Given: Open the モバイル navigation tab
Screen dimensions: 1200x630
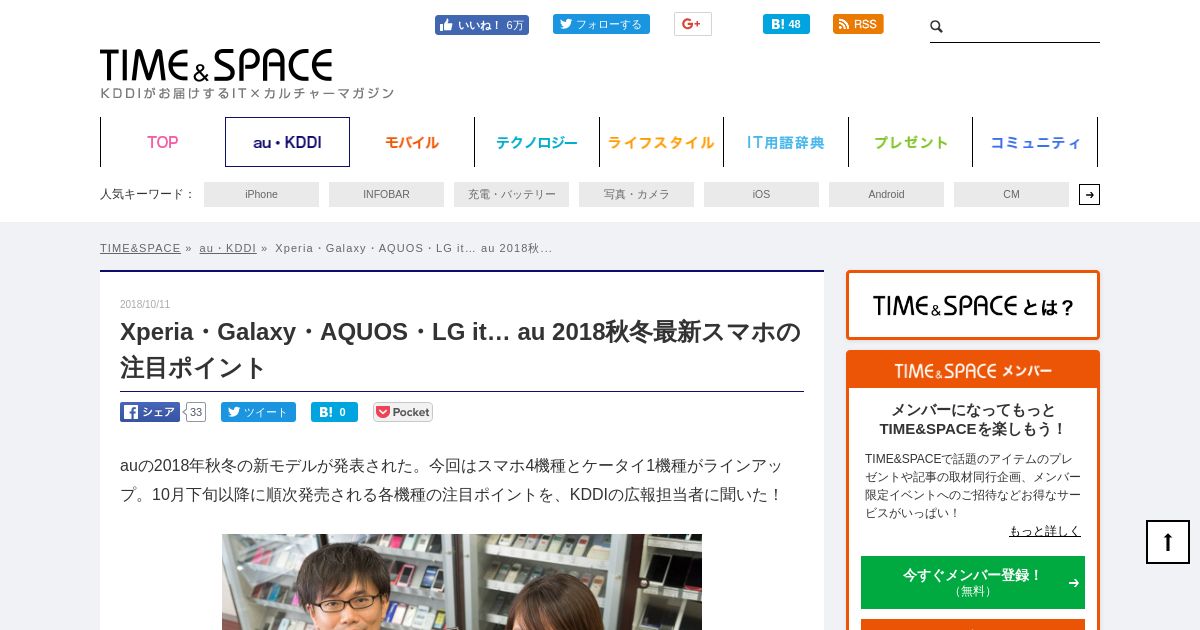Looking at the screenshot, I should click(x=412, y=142).
